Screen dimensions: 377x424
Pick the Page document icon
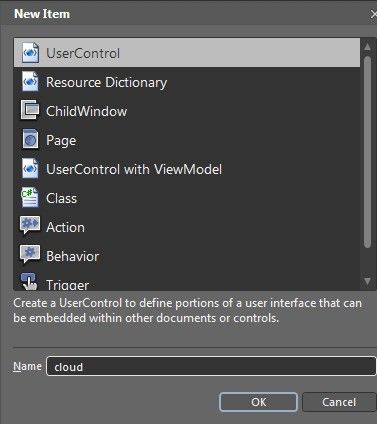point(30,139)
